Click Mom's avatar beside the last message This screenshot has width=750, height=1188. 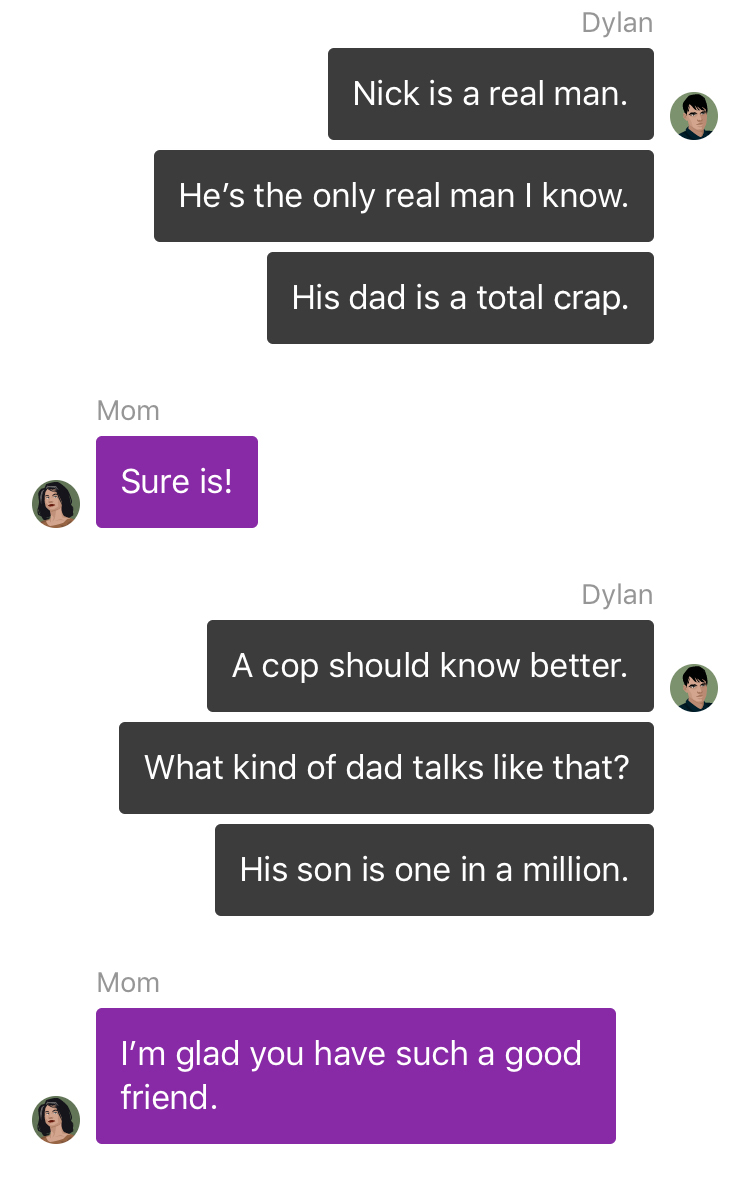coord(56,1120)
